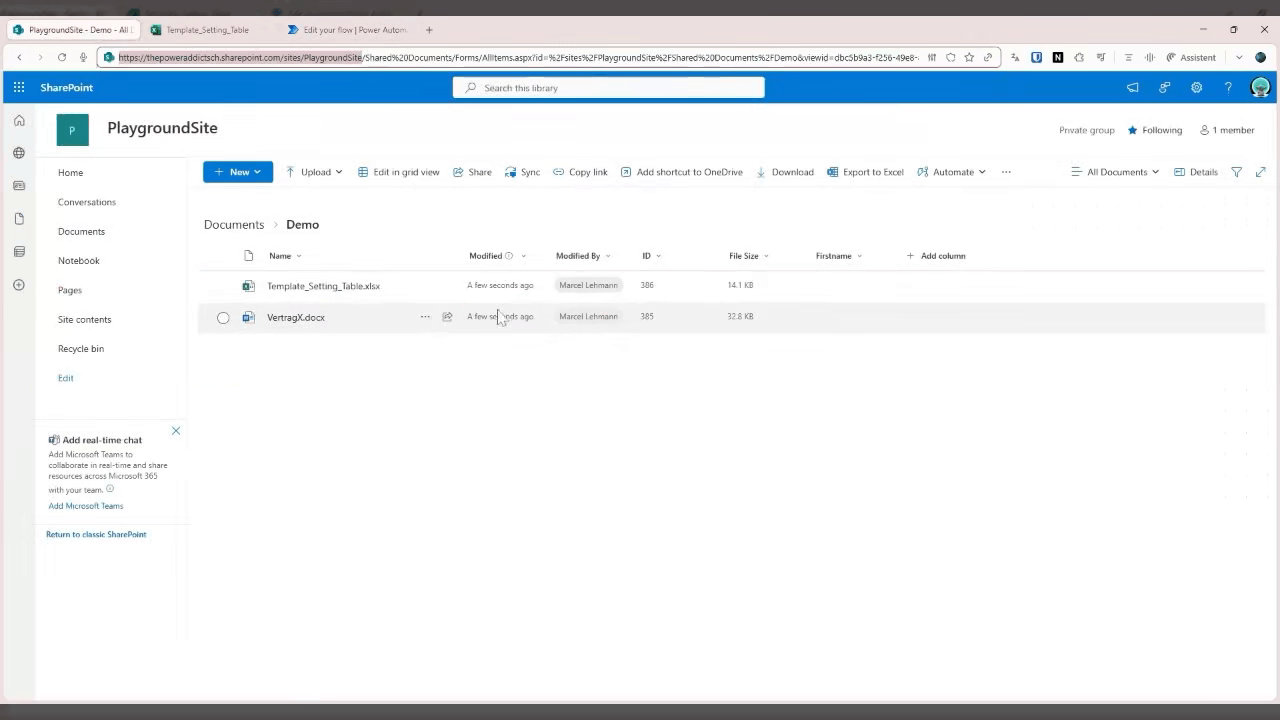This screenshot has width=1280, height=720.
Task: Open the filters pane funnel icon
Action: click(x=1236, y=172)
